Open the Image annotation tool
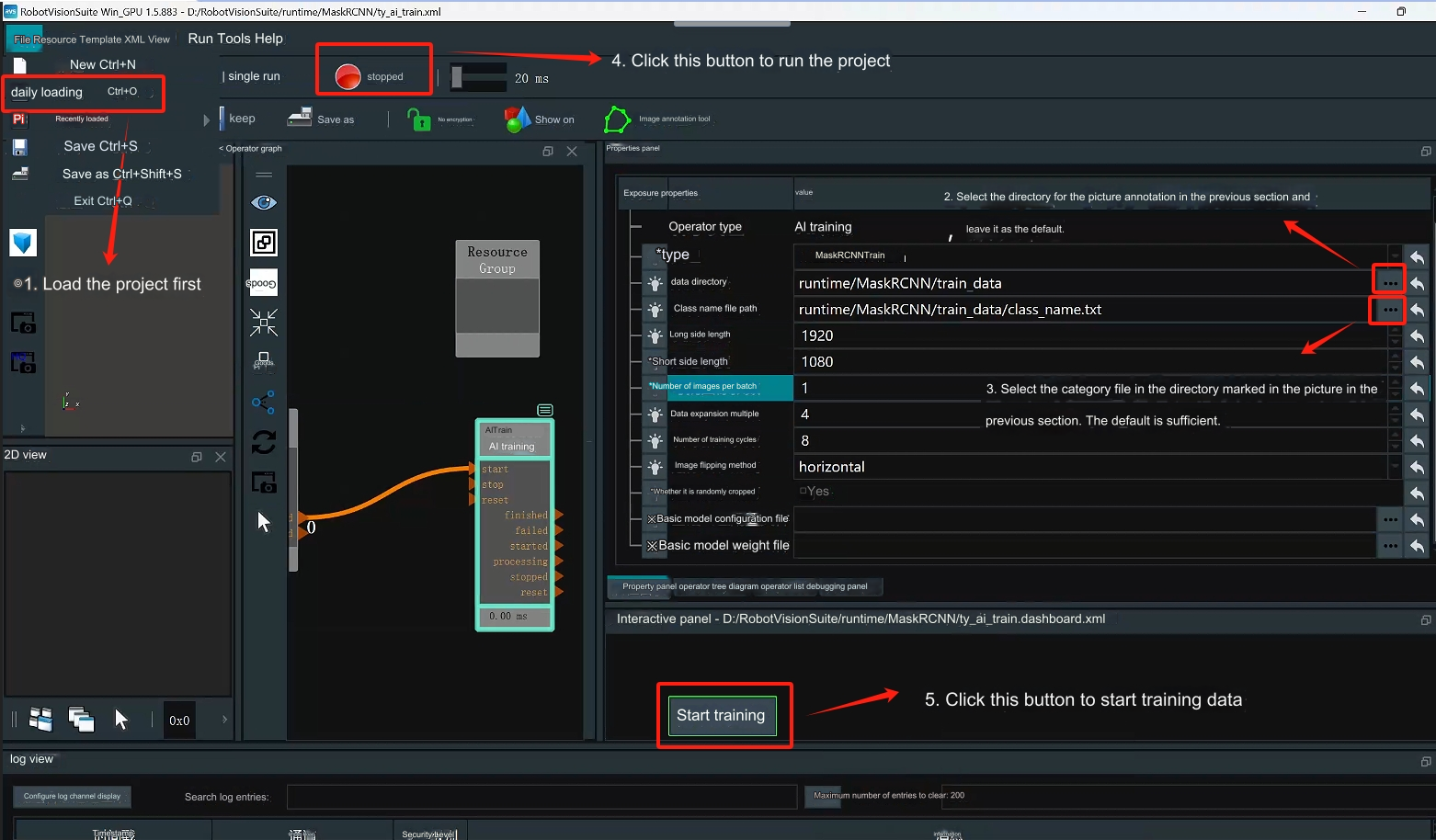This screenshot has width=1436, height=840. [617, 119]
